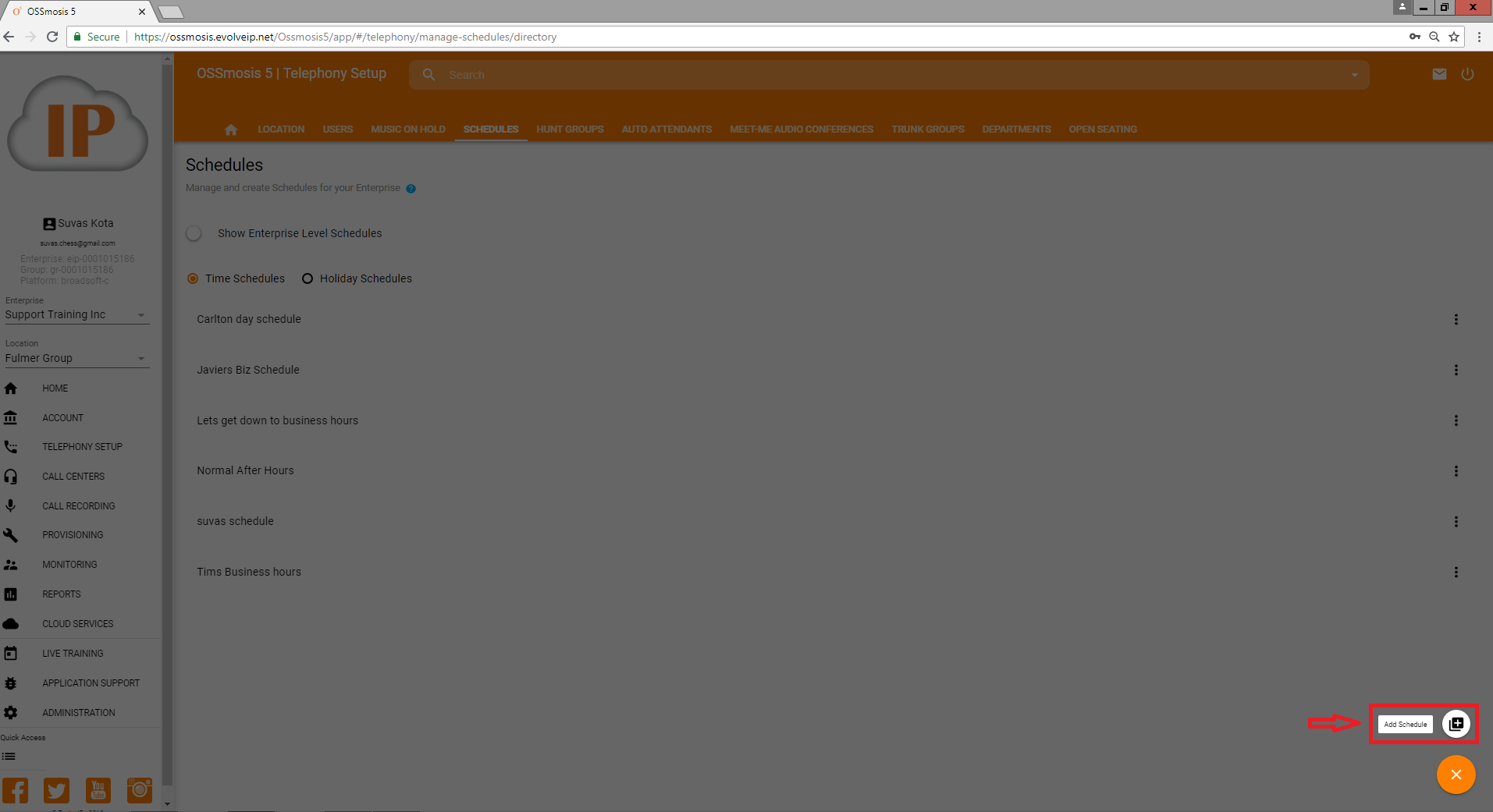This screenshot has height=812, width=1493.
Task: Open Call Centers in the sidebar
Action: 73,477
